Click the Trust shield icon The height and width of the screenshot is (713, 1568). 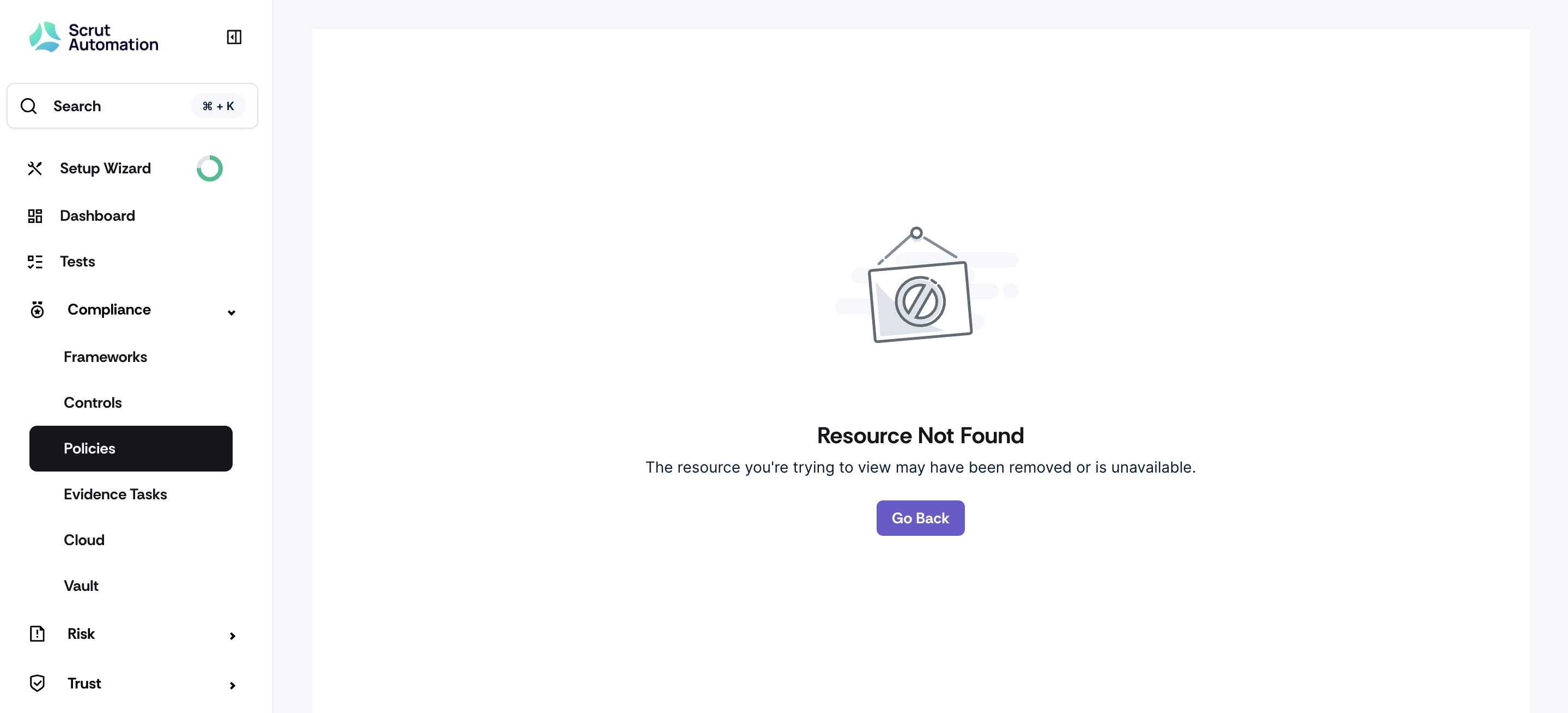click(37, 683)
